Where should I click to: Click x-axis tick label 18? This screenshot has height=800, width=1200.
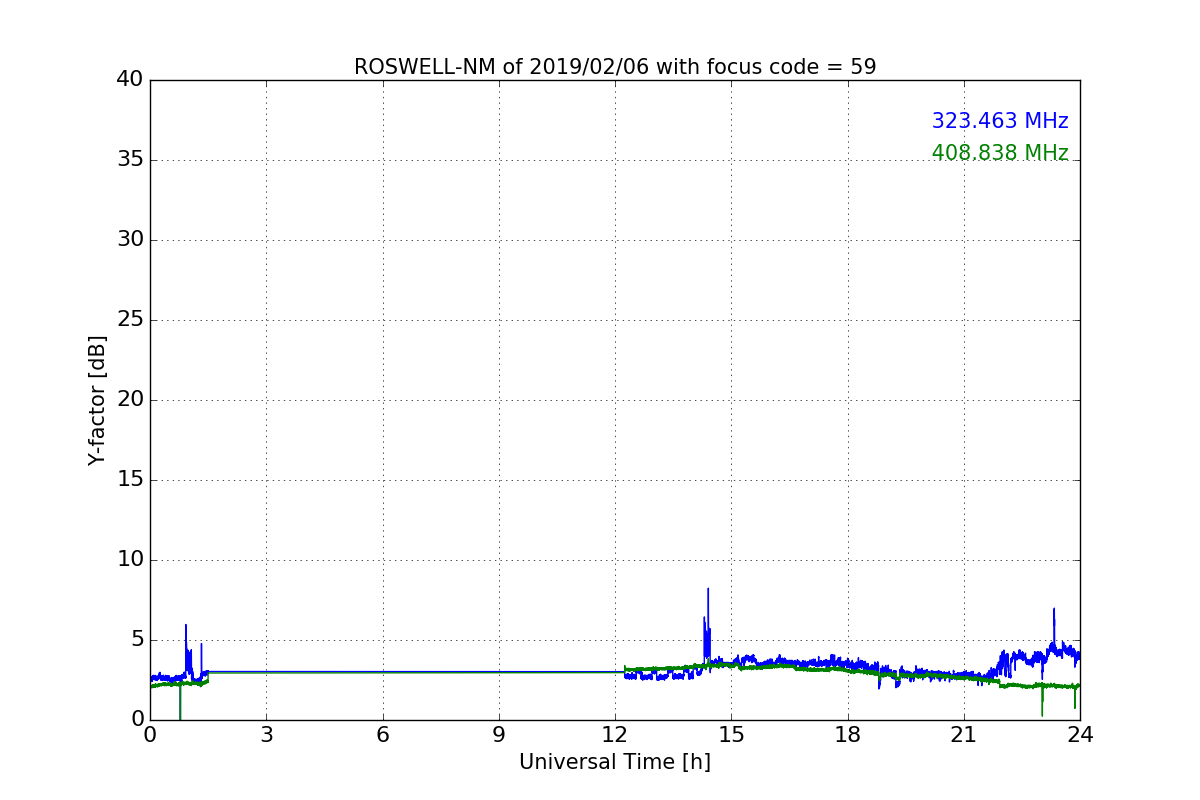848,735
